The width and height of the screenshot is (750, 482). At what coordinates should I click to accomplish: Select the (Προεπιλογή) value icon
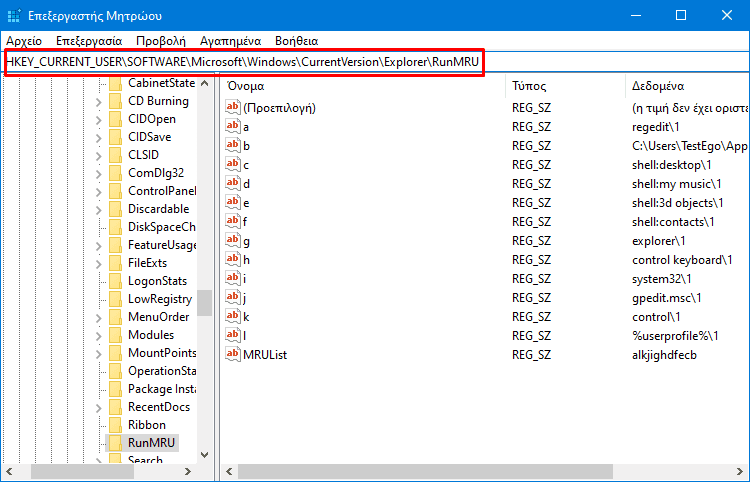[x=233, y=108]
